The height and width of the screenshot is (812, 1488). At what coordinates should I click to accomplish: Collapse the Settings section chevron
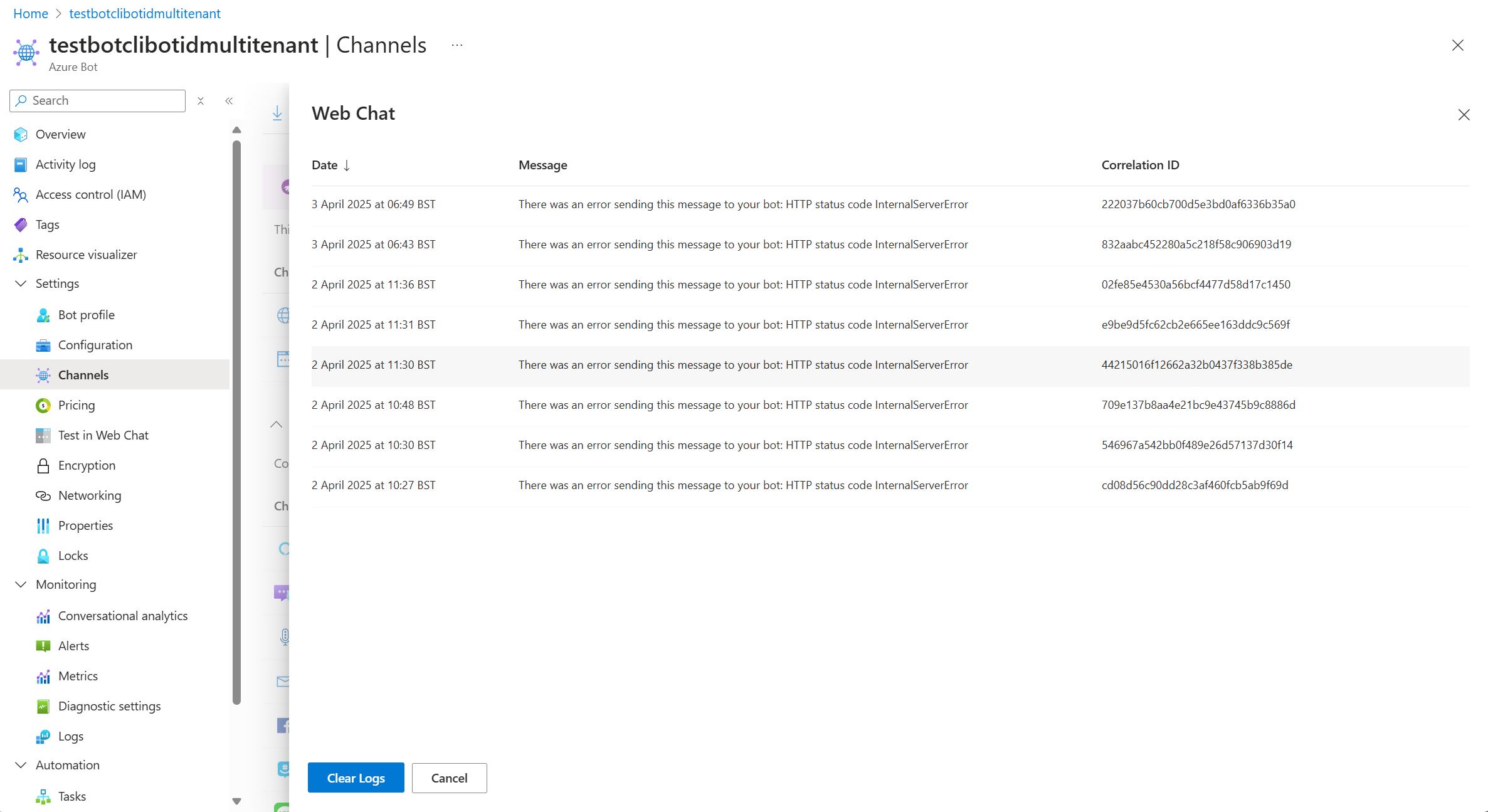21,283
